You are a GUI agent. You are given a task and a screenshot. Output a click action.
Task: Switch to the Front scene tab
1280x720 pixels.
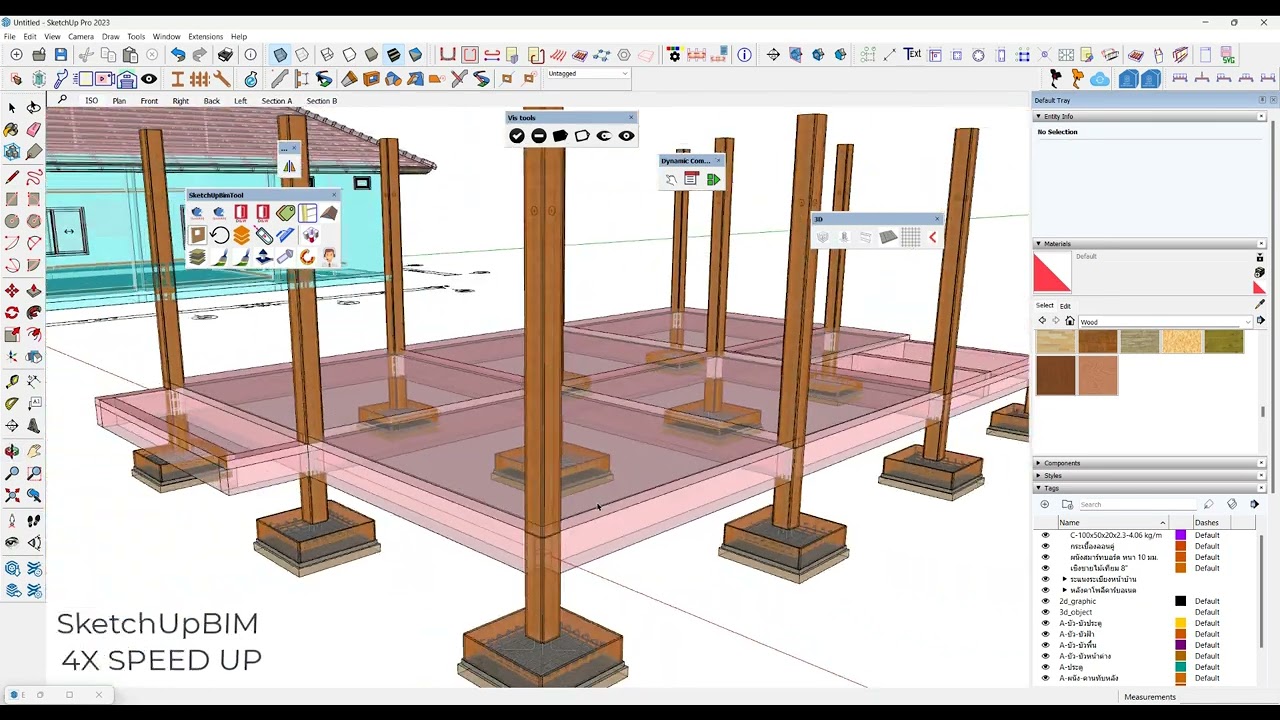click(x=149, y=101)
